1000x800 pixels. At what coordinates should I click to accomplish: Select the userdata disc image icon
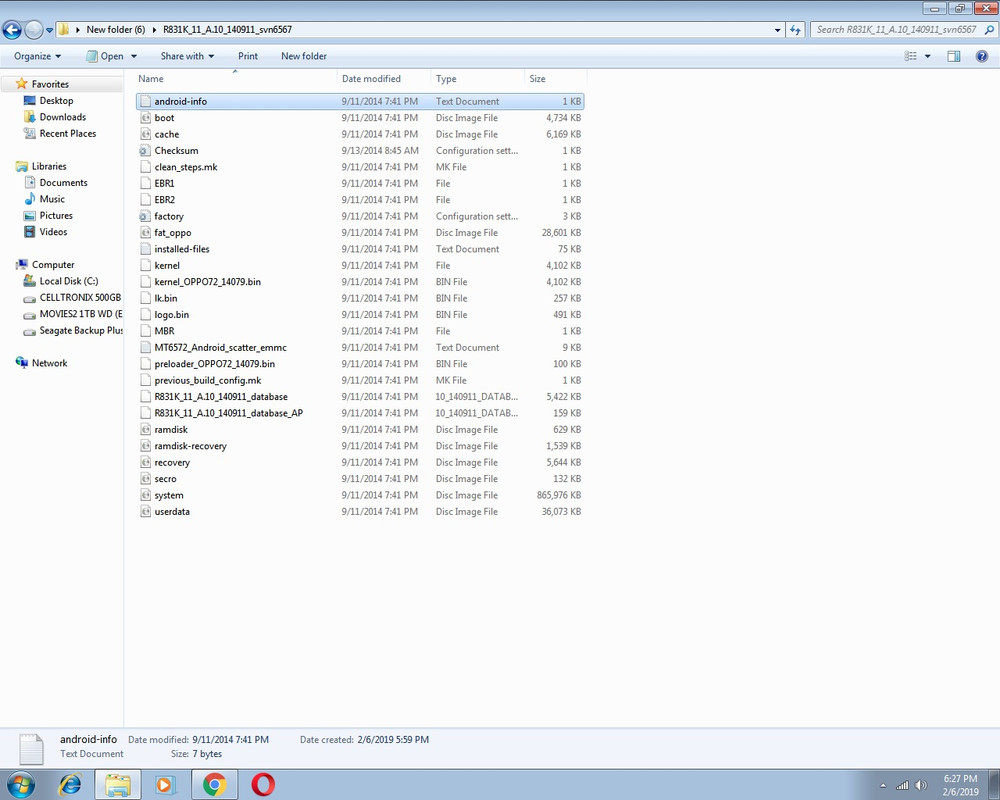[145, 512]
